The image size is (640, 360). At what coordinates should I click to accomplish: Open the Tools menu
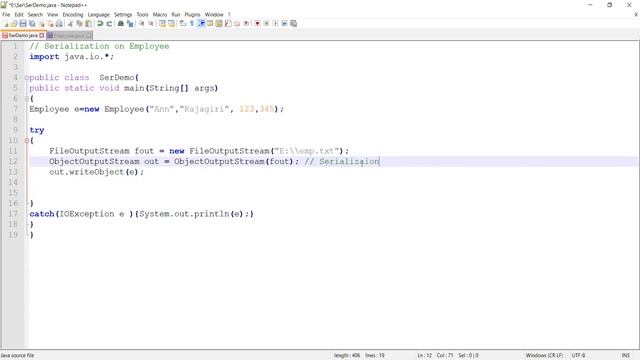pos(142,14)
